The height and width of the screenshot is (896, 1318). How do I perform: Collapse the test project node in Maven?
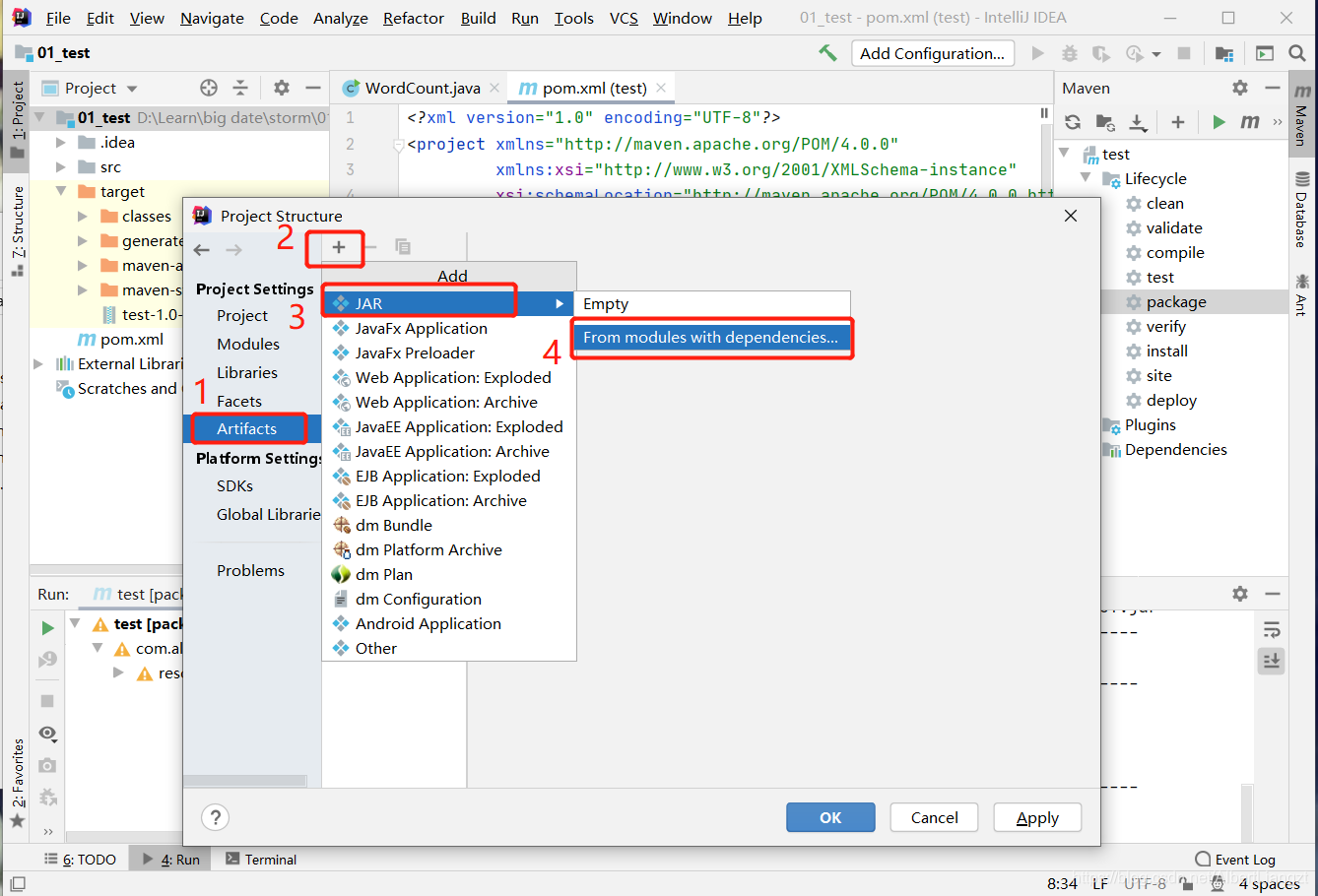[x=1064, y=154]
